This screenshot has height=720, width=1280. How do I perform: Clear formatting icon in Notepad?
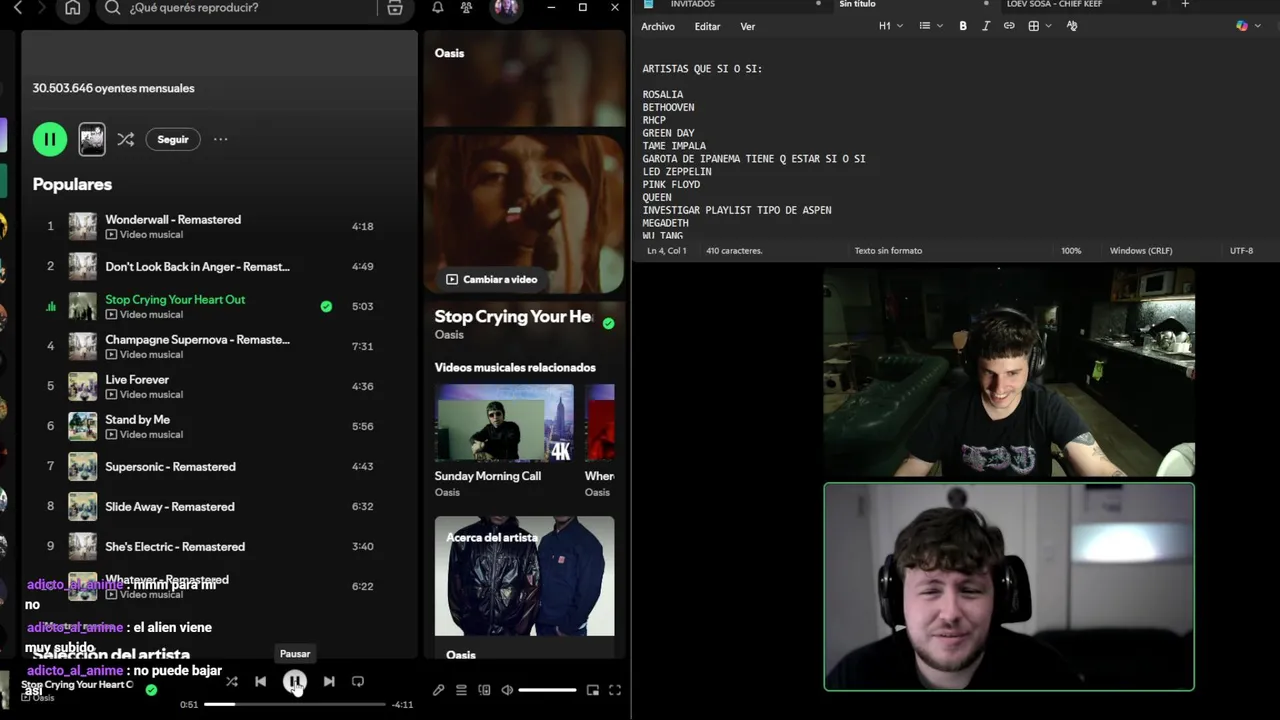pyautogui.click(x=1072, y=26)
